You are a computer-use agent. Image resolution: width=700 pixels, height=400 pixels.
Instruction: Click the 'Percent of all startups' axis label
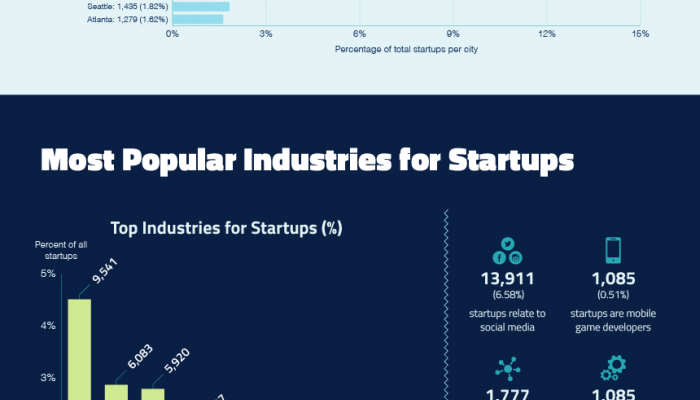tap(61, 250)
